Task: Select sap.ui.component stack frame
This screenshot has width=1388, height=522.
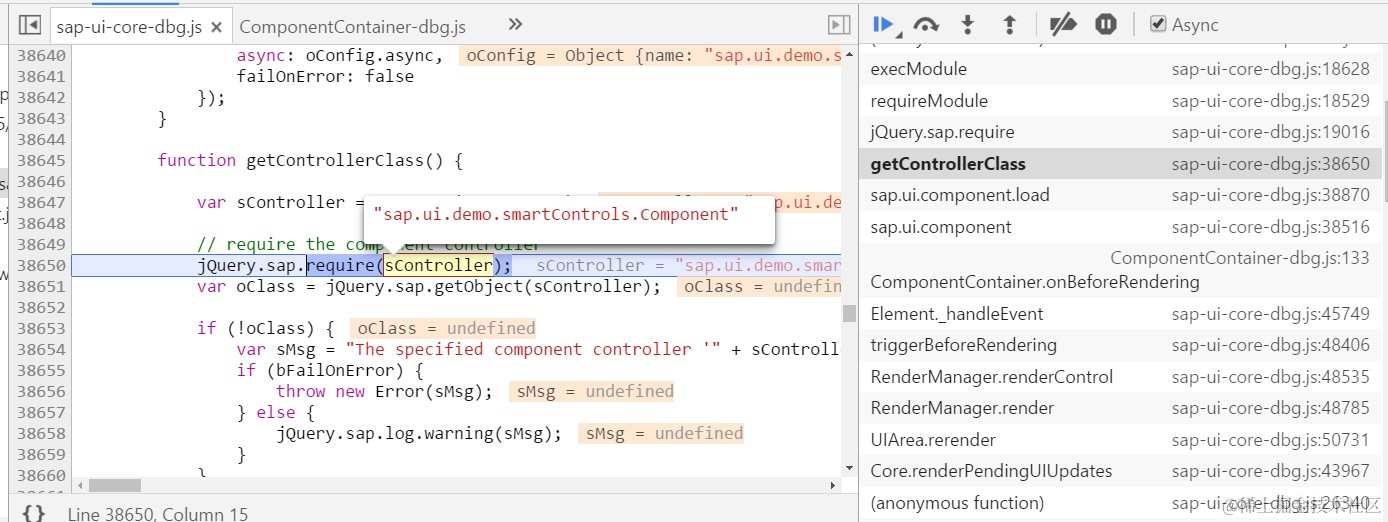Action: click(x=1120, y=227)
